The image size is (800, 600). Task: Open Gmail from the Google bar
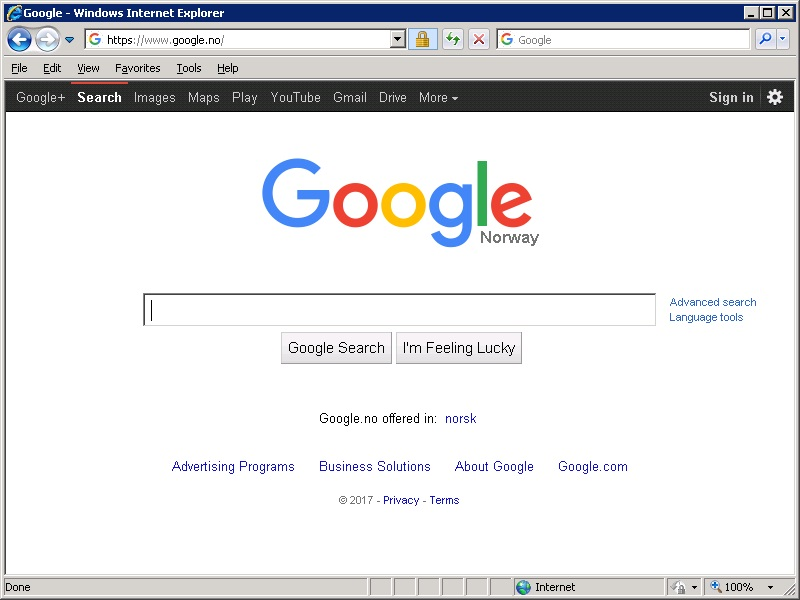click(350, 97)
